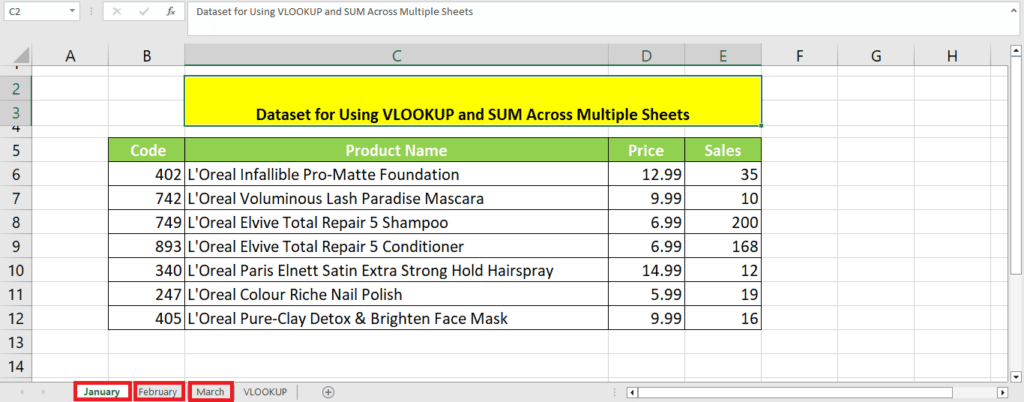
Task: Select row 5 header
Action: [16, 151]
